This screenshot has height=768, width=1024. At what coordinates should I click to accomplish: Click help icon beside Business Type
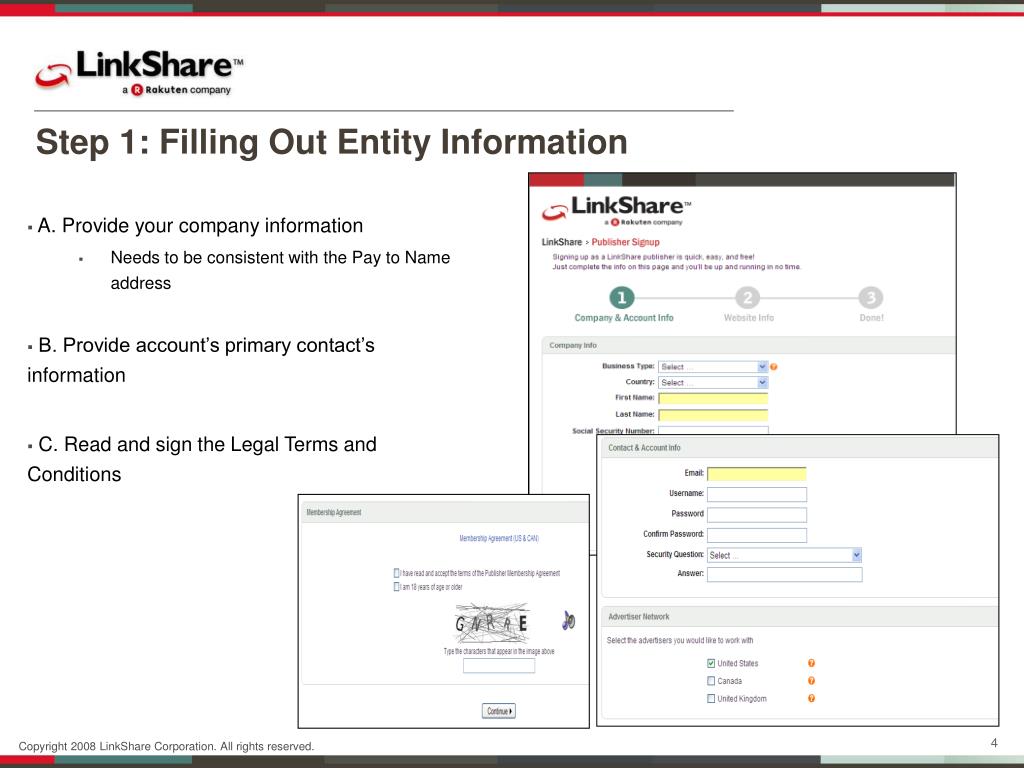774,367
